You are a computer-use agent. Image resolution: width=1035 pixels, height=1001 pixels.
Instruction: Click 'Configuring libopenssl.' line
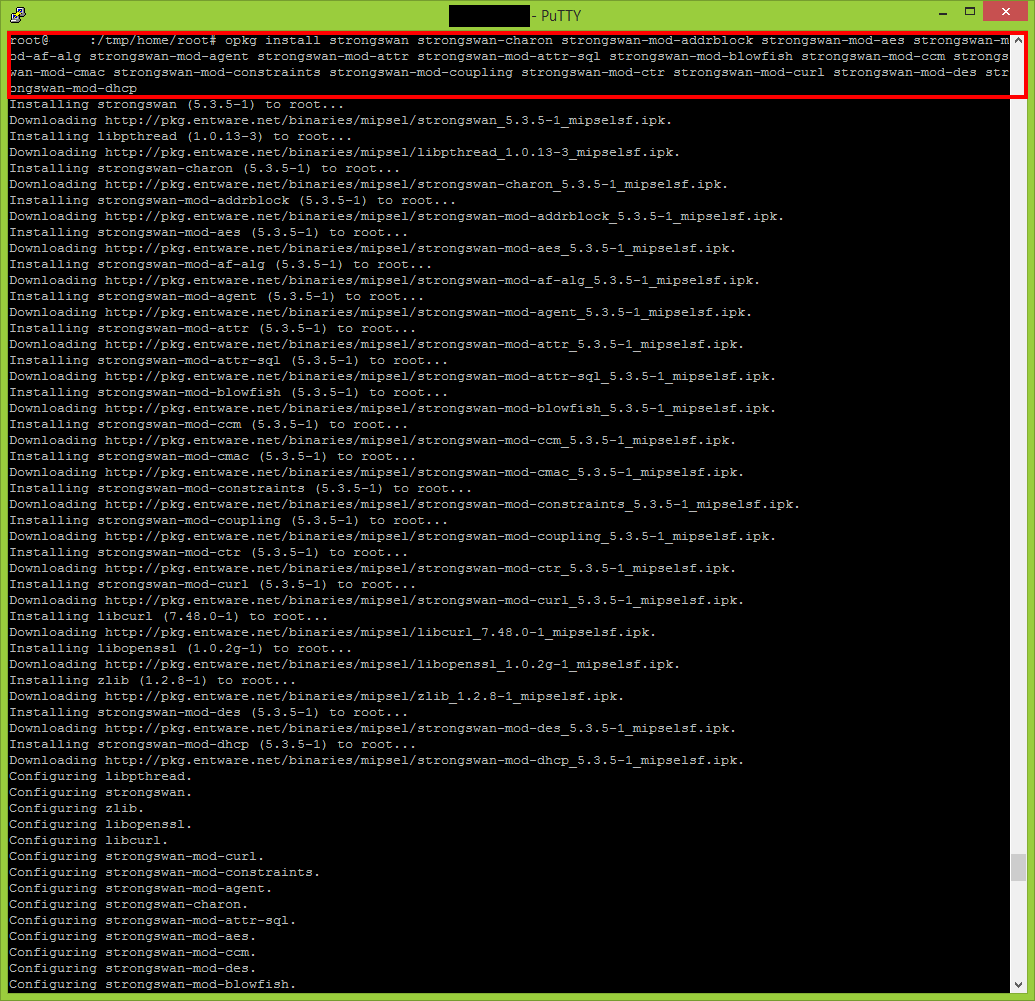pyautogui.click(x=100, y=825)
